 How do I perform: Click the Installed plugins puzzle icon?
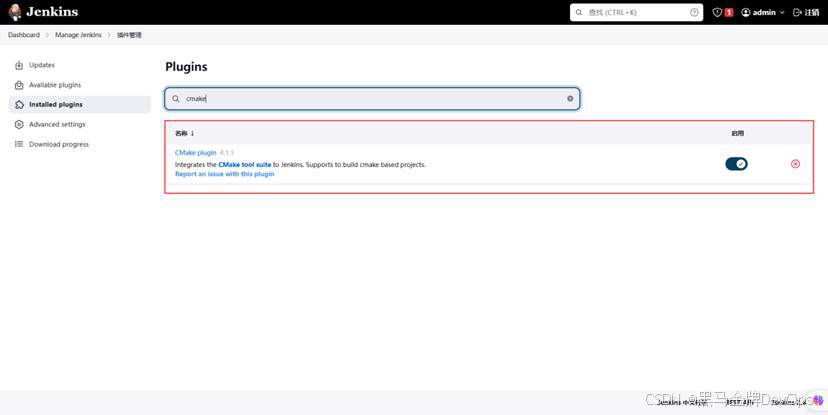point(19,105)
